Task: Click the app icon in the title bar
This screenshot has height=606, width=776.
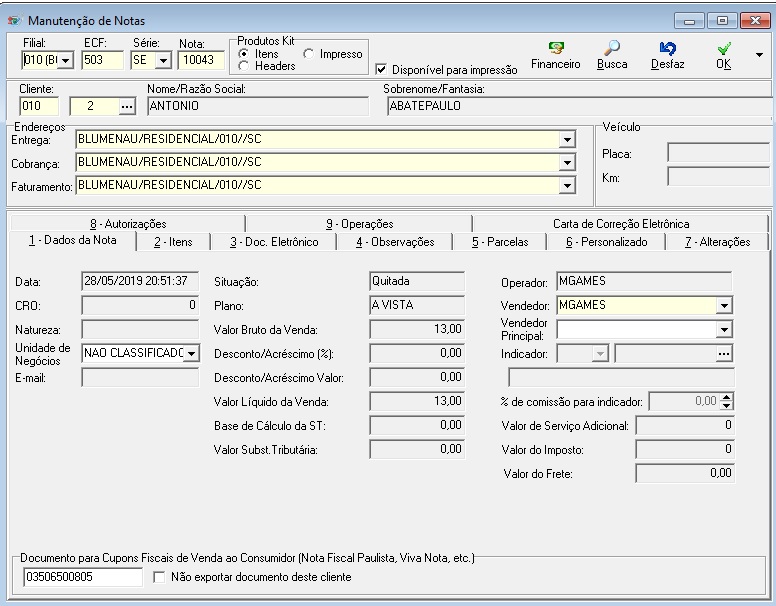Action: click(14, 20)
